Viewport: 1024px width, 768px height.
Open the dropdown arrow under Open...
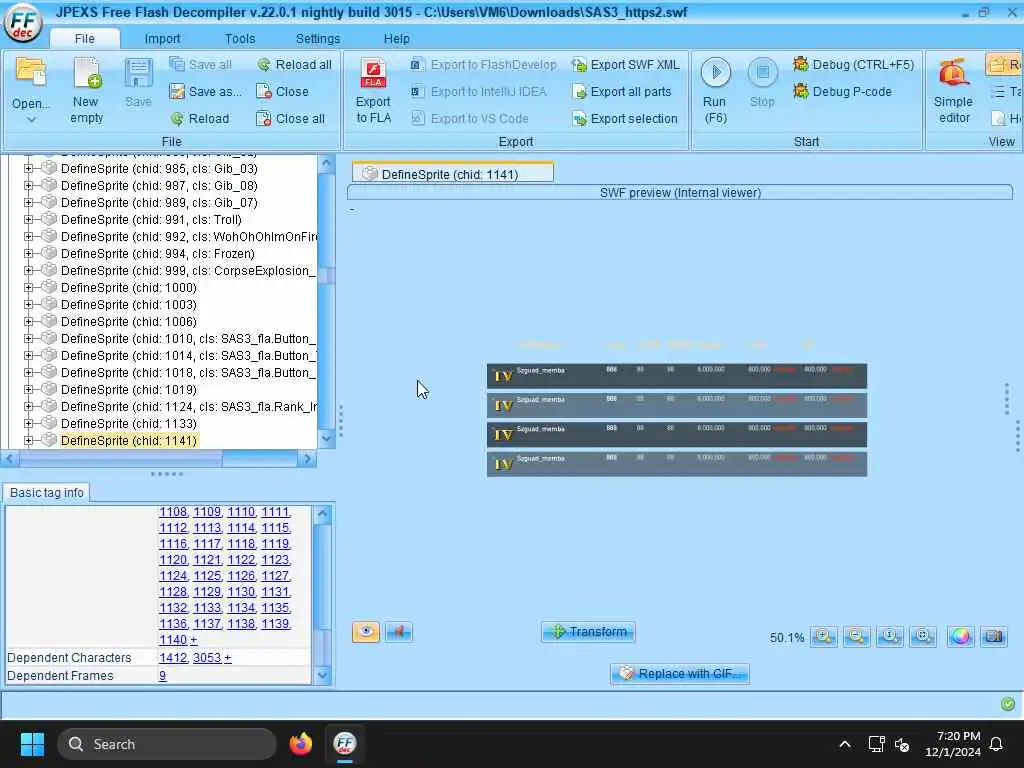(31, 120)
